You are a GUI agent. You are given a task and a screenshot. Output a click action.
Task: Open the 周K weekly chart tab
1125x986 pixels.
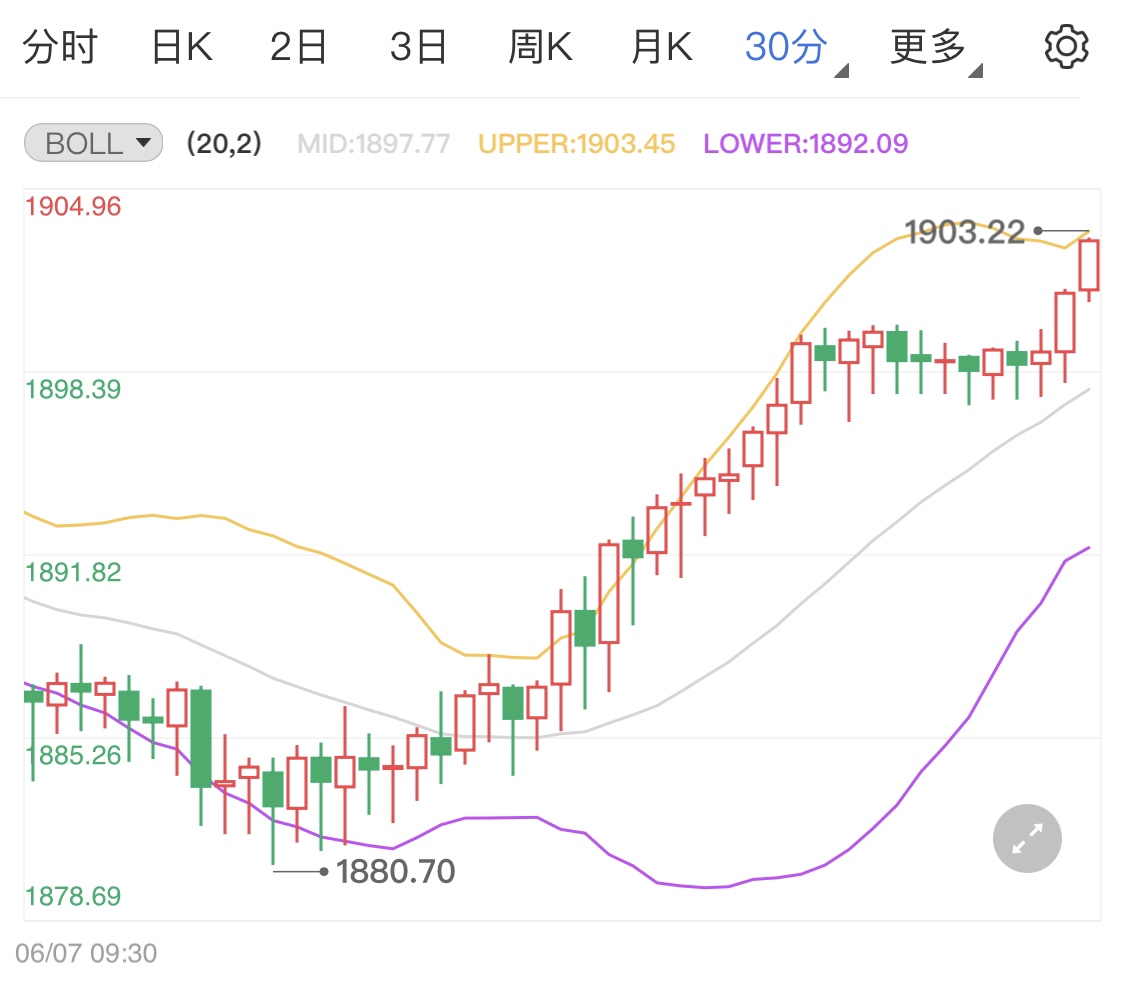pos(540,47)
